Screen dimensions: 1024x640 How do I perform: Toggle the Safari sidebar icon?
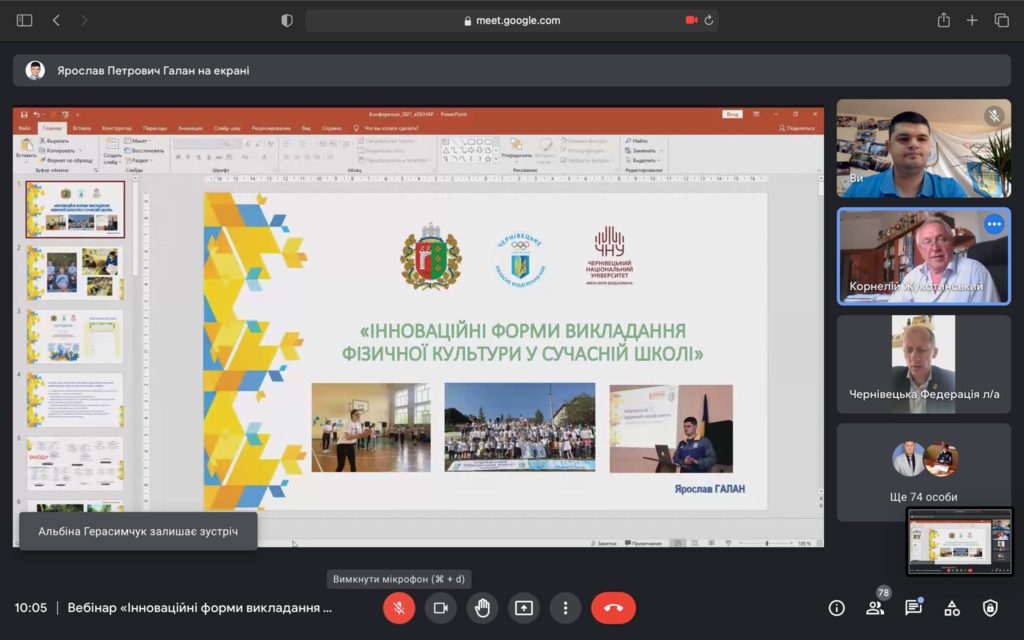coord(24,20)
